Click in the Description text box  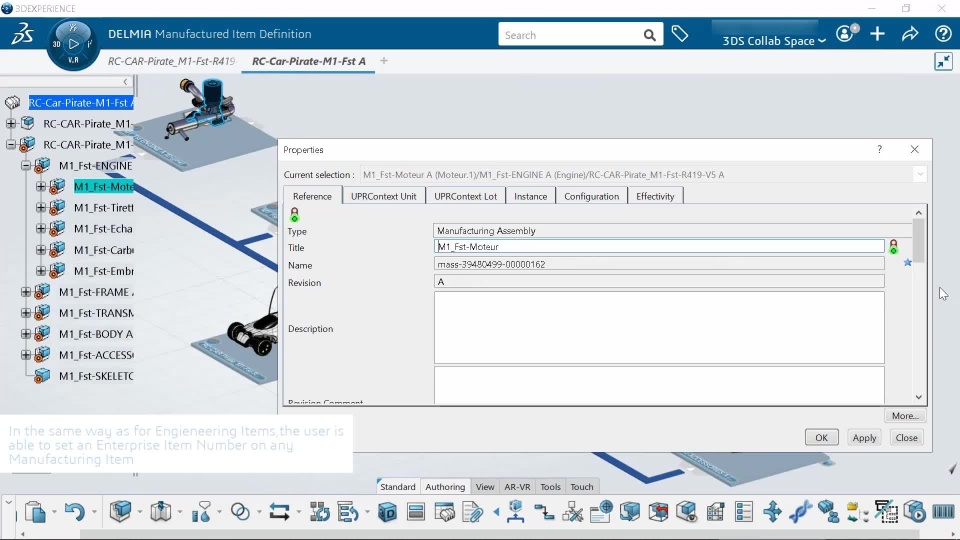659,328
